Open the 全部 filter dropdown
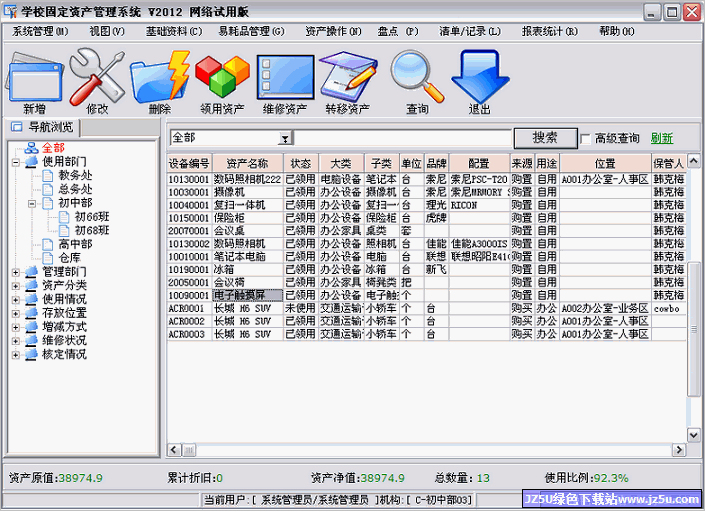 [285, 139]
